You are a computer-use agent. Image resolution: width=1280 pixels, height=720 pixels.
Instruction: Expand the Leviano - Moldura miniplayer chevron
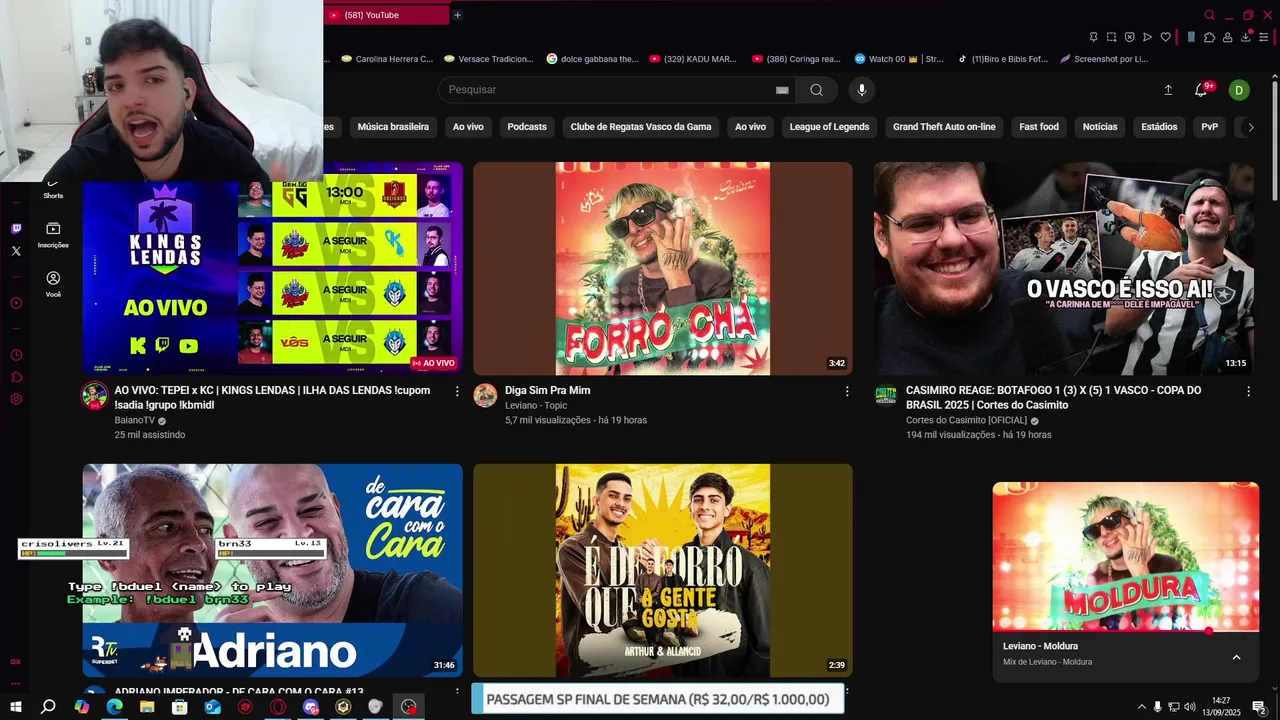point(1236,657)
